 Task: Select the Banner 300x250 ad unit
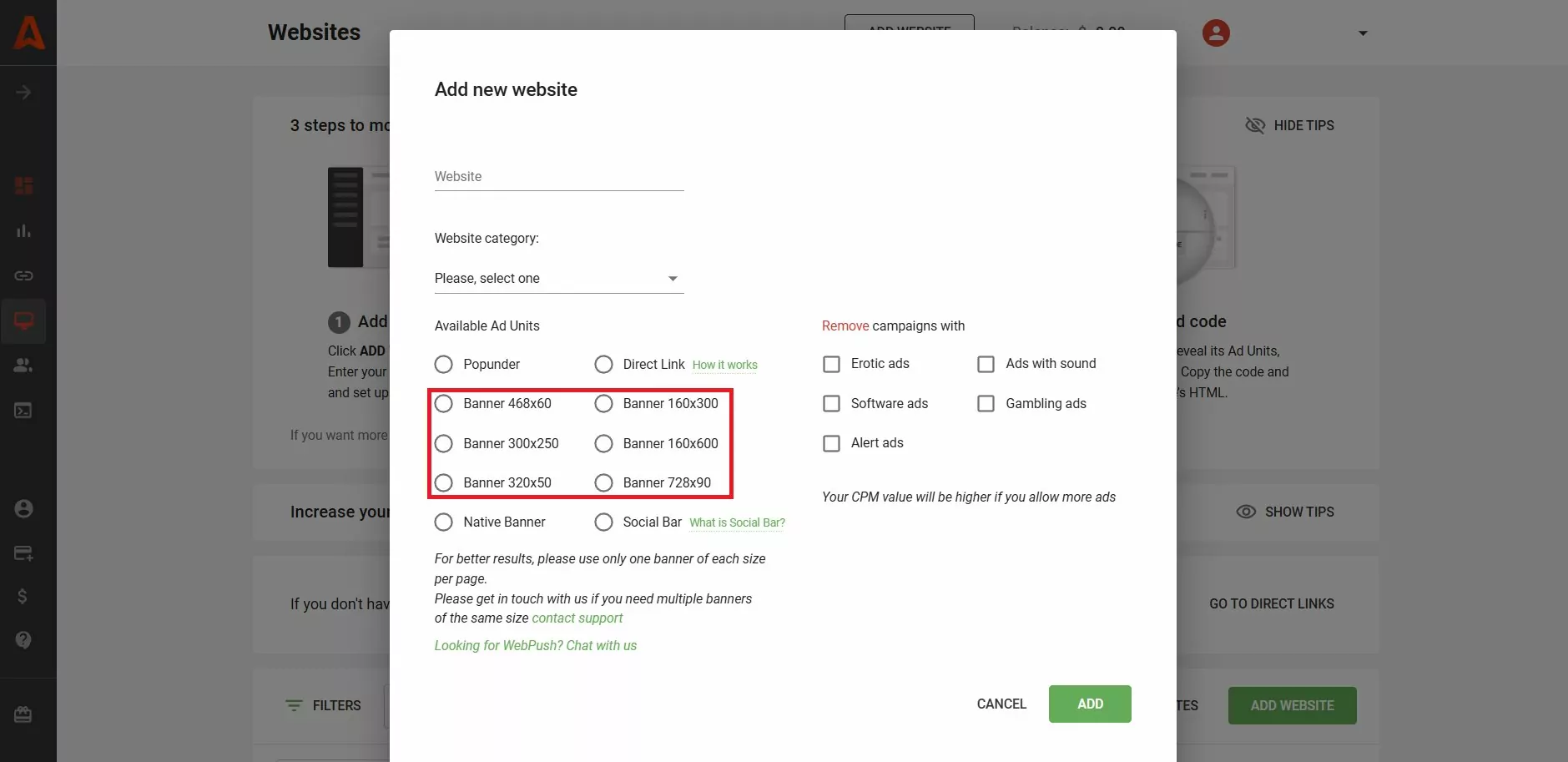[444, 443]
